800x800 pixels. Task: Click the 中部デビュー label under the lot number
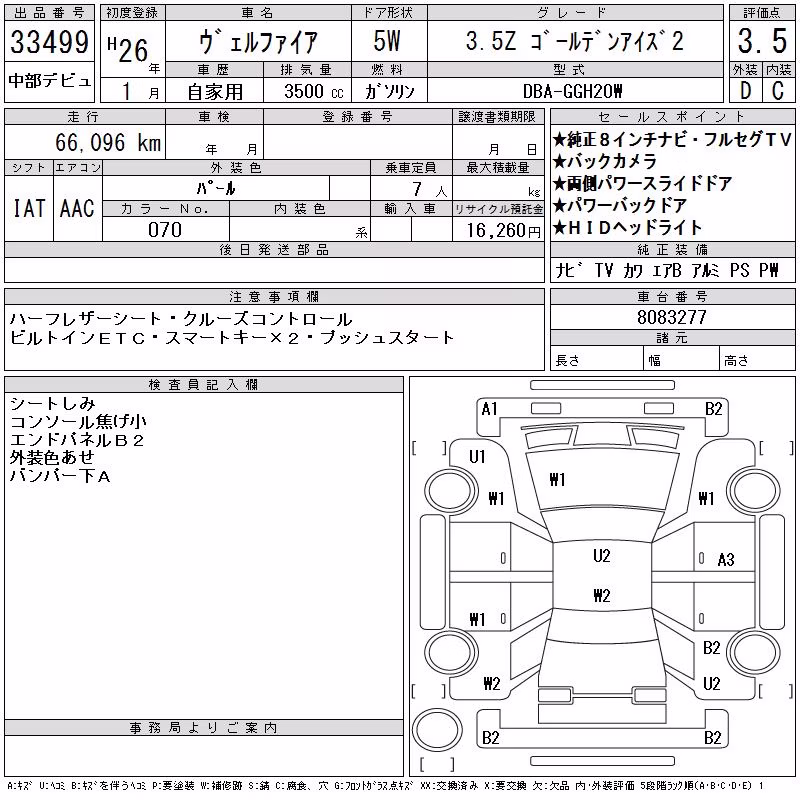49,81
